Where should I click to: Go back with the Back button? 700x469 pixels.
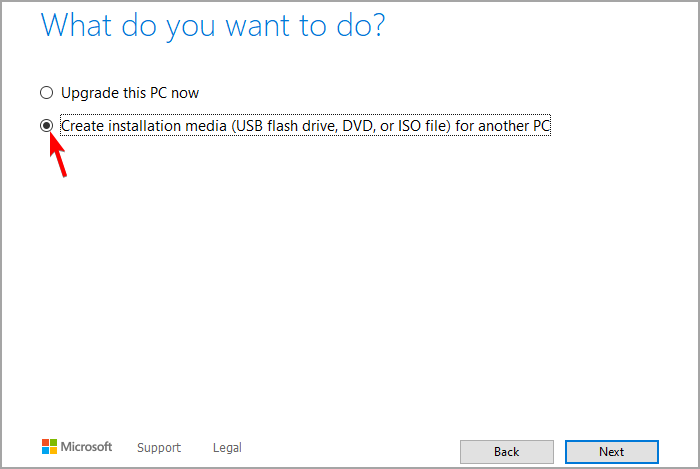coord(506,452)
